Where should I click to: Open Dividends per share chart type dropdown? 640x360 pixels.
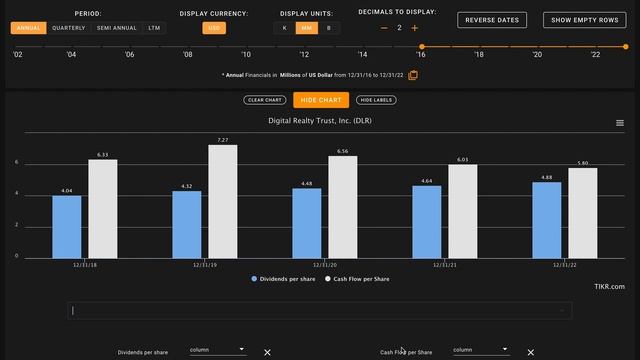[217, 350]
